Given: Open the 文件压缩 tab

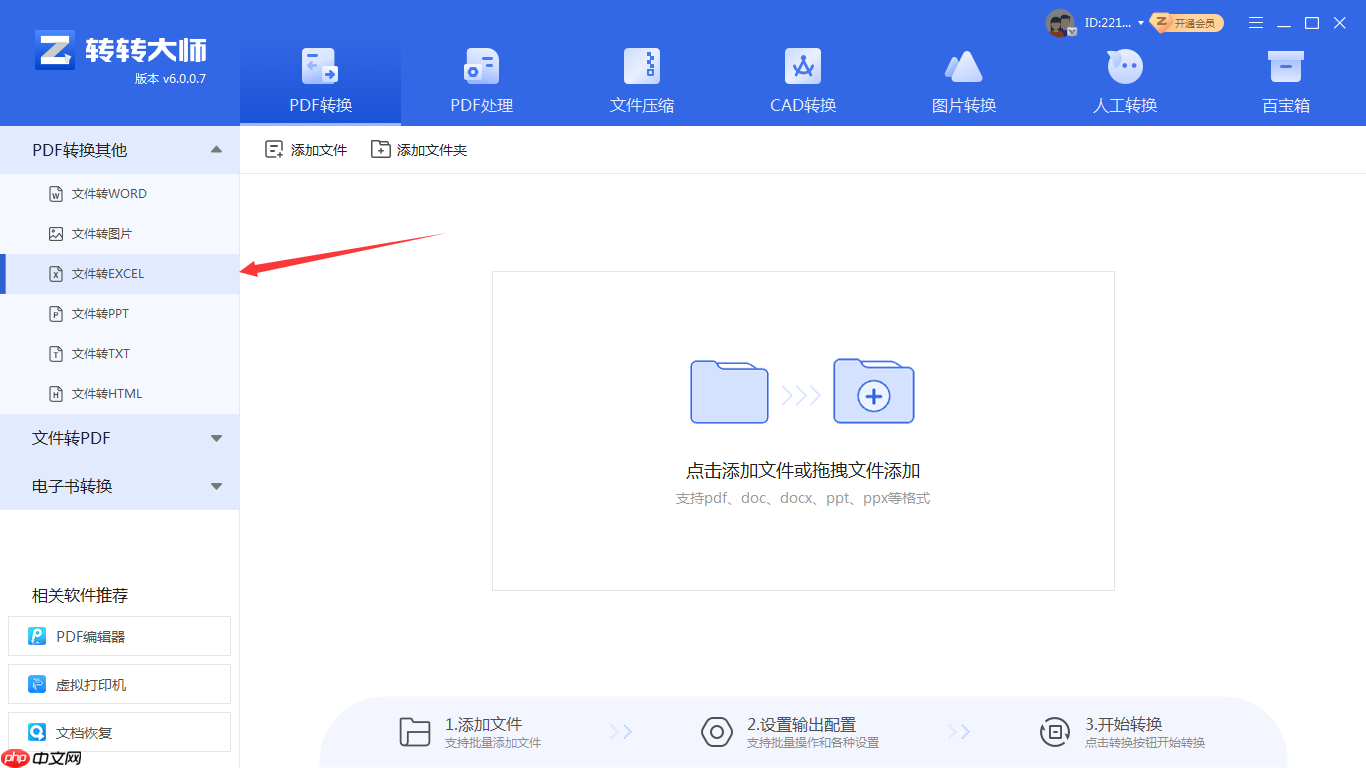Looking at the screenshot, I should coord(642,81).
